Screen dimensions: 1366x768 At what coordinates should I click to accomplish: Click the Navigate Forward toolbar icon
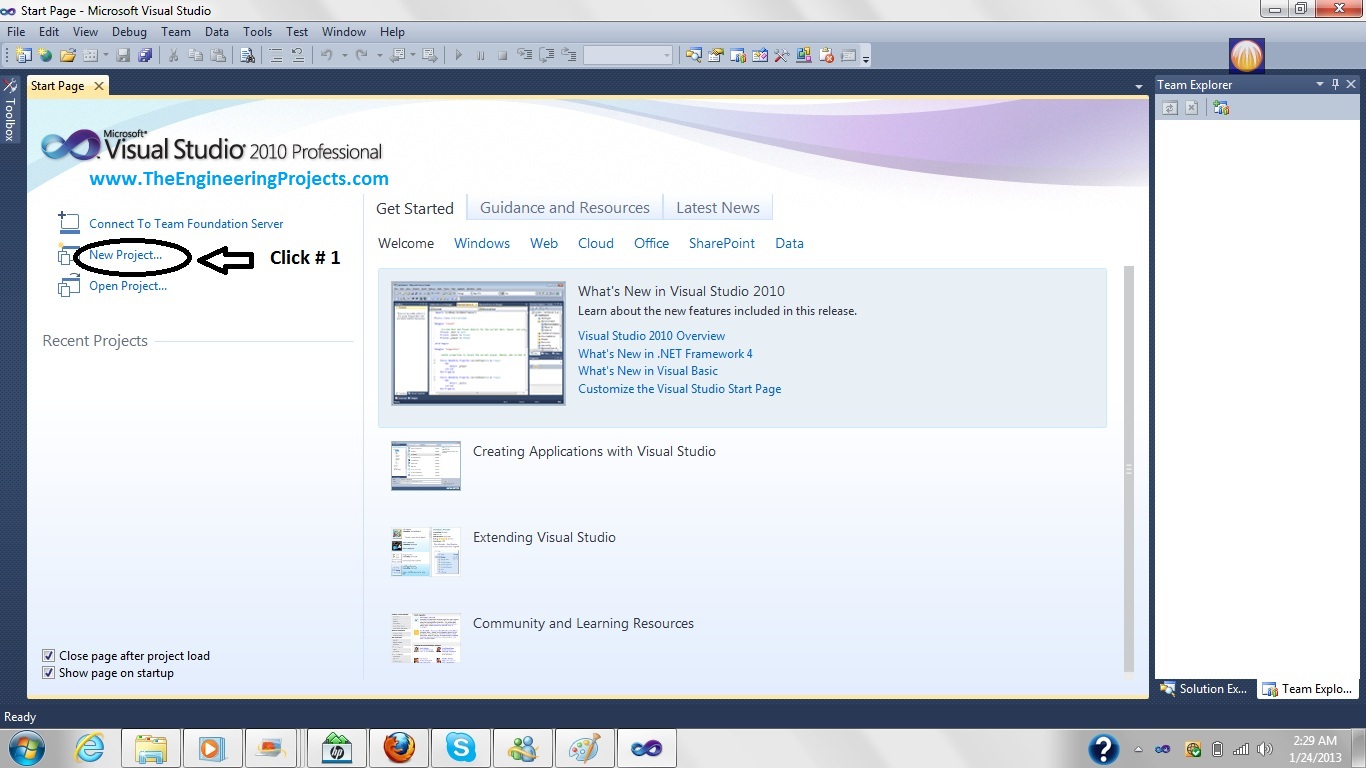[429, 55]
